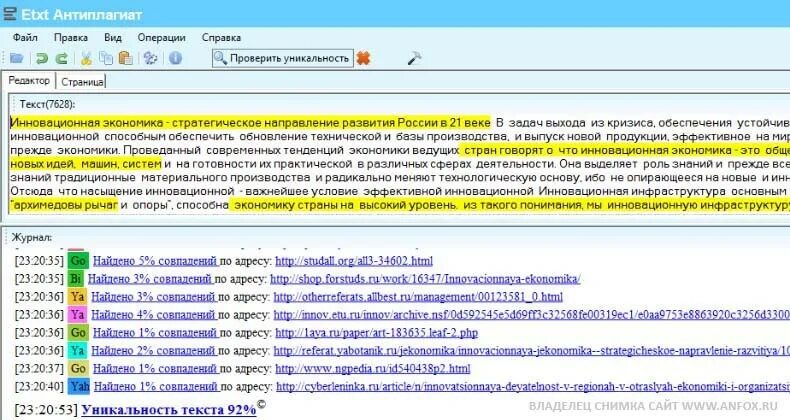Cut selected text with scissors icon
Viewport: 790px width, 420px height.
tap(87, 58)
